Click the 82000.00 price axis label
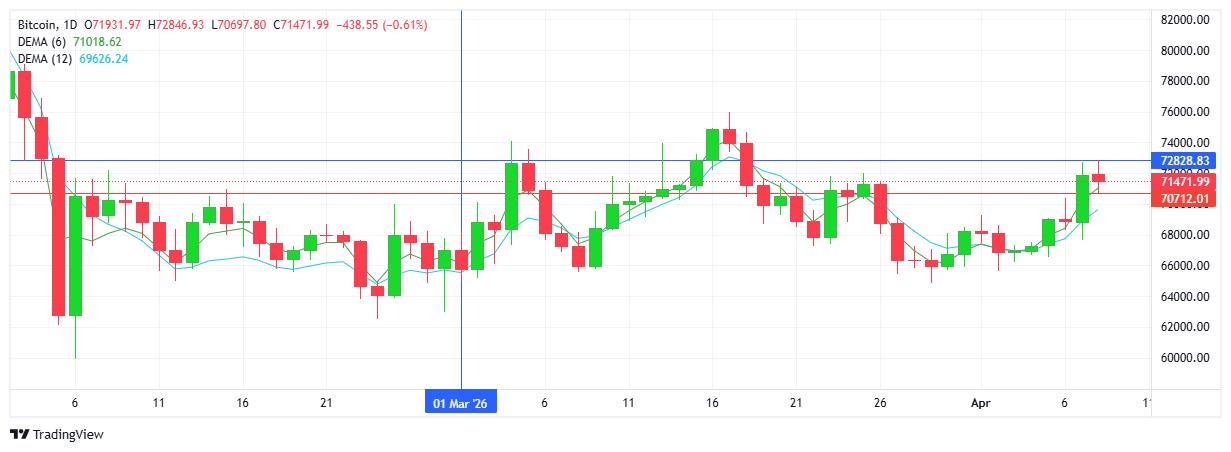Screen dimensions: 1231x452 (1185, 19)
